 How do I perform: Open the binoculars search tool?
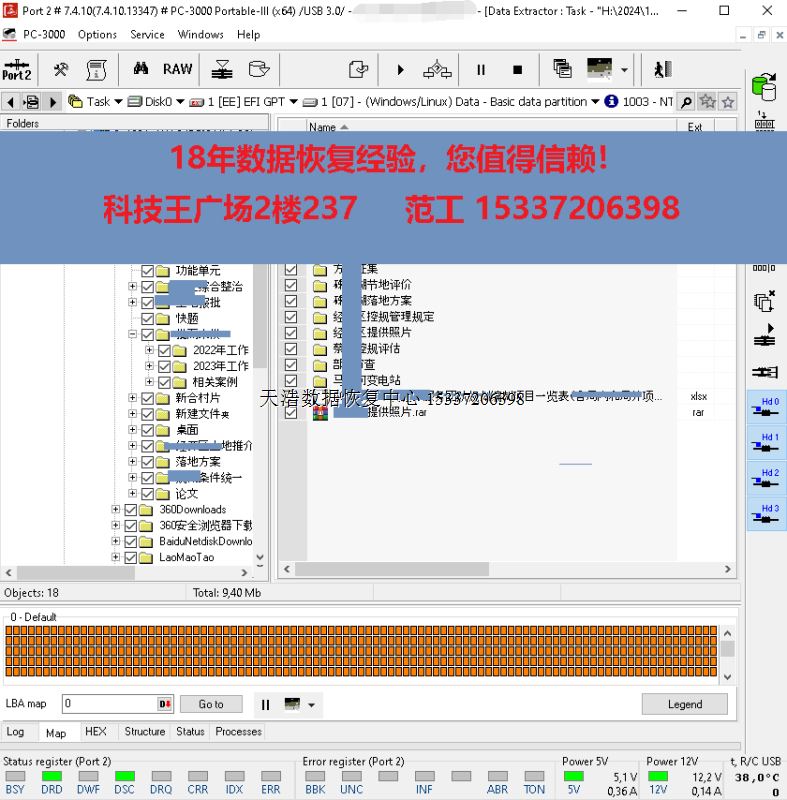pos(141,69)
